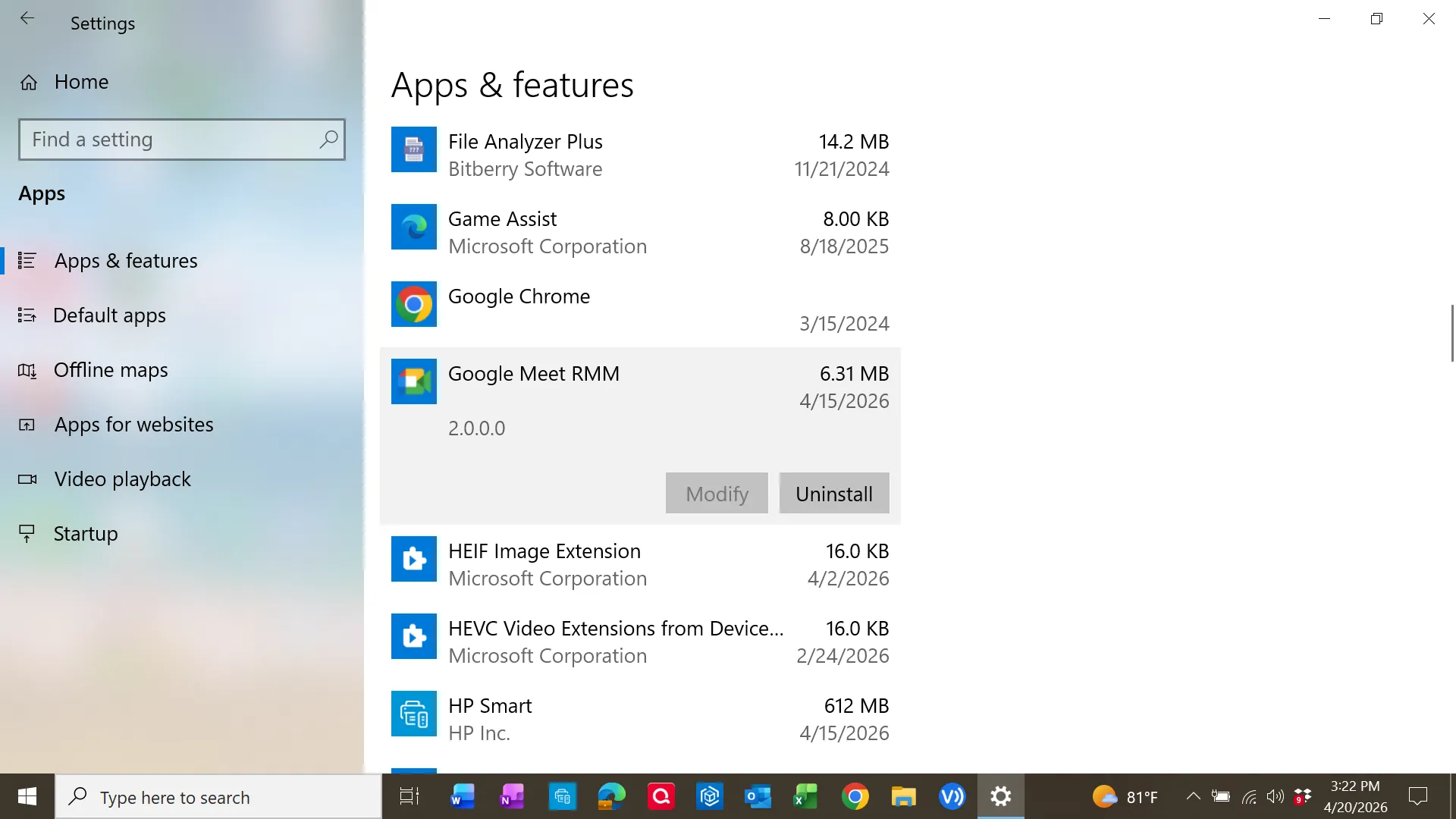Viewport: 1456px width, 819px height.
Task: Click the volume speaker icon in tray
Action: tap(1274, 796)
